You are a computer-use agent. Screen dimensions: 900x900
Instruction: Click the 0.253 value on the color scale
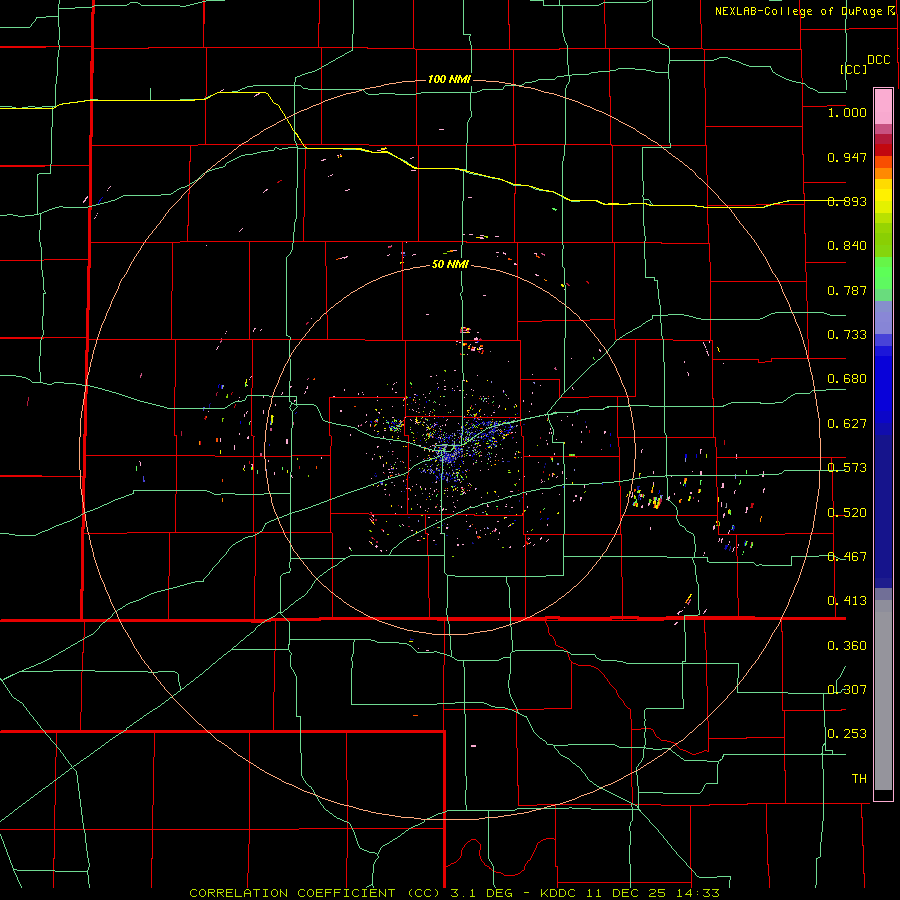click(847, 734)
